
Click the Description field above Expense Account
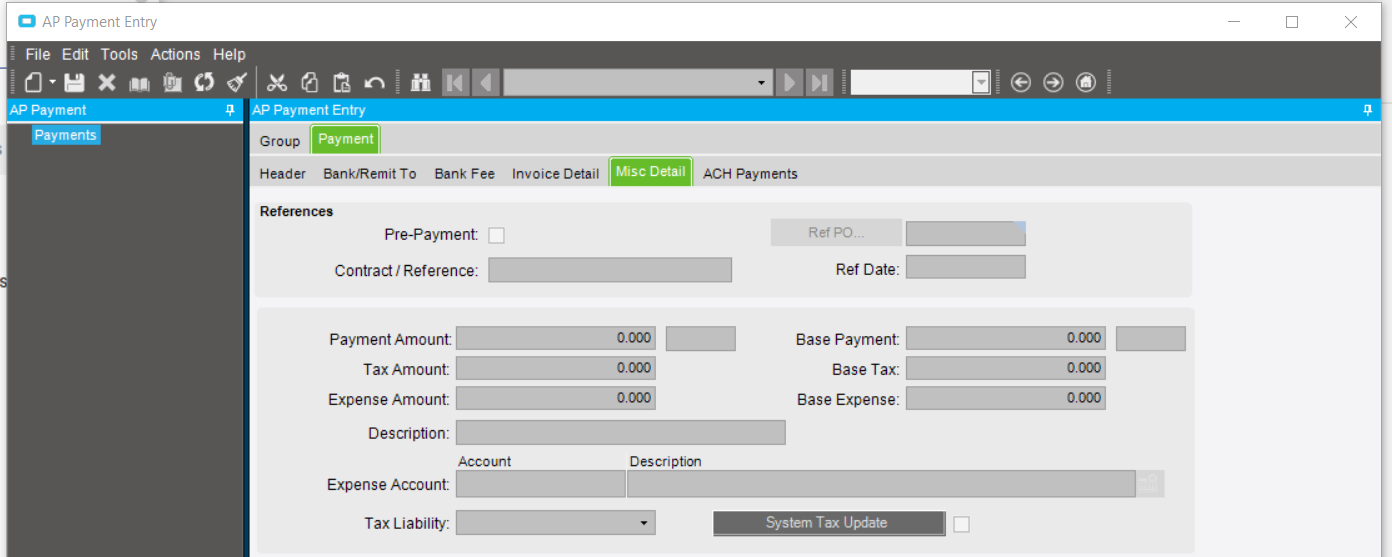pos(621,432)
